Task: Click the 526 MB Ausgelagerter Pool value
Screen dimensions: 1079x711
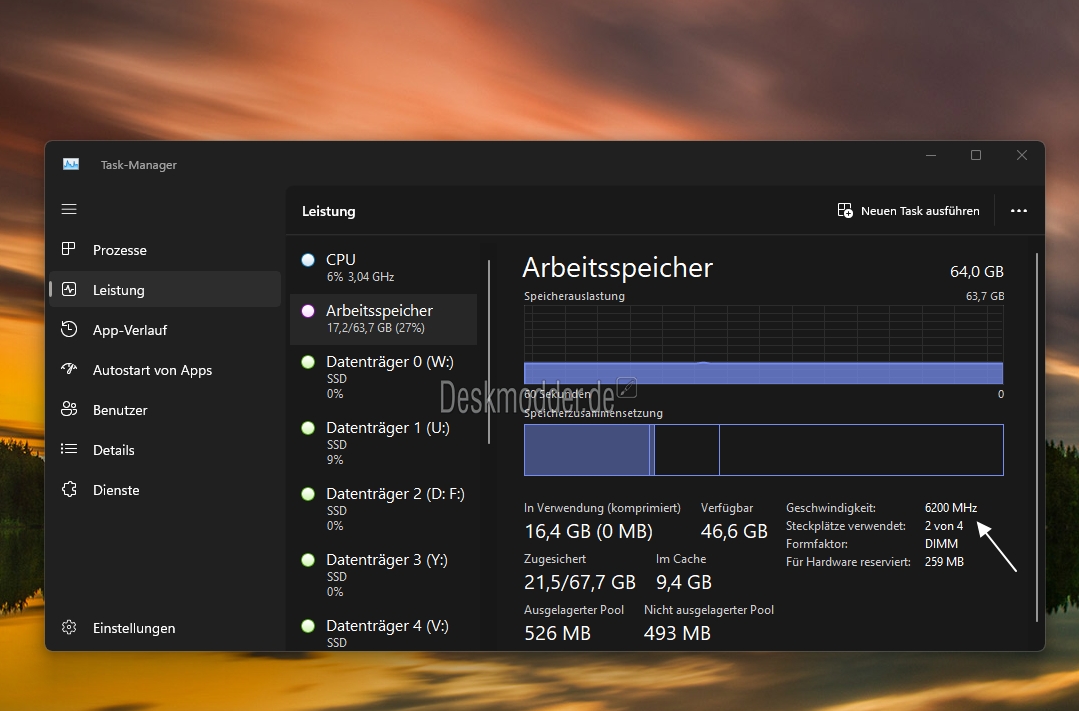Action: pyautogui.click(x=557, y=633)
